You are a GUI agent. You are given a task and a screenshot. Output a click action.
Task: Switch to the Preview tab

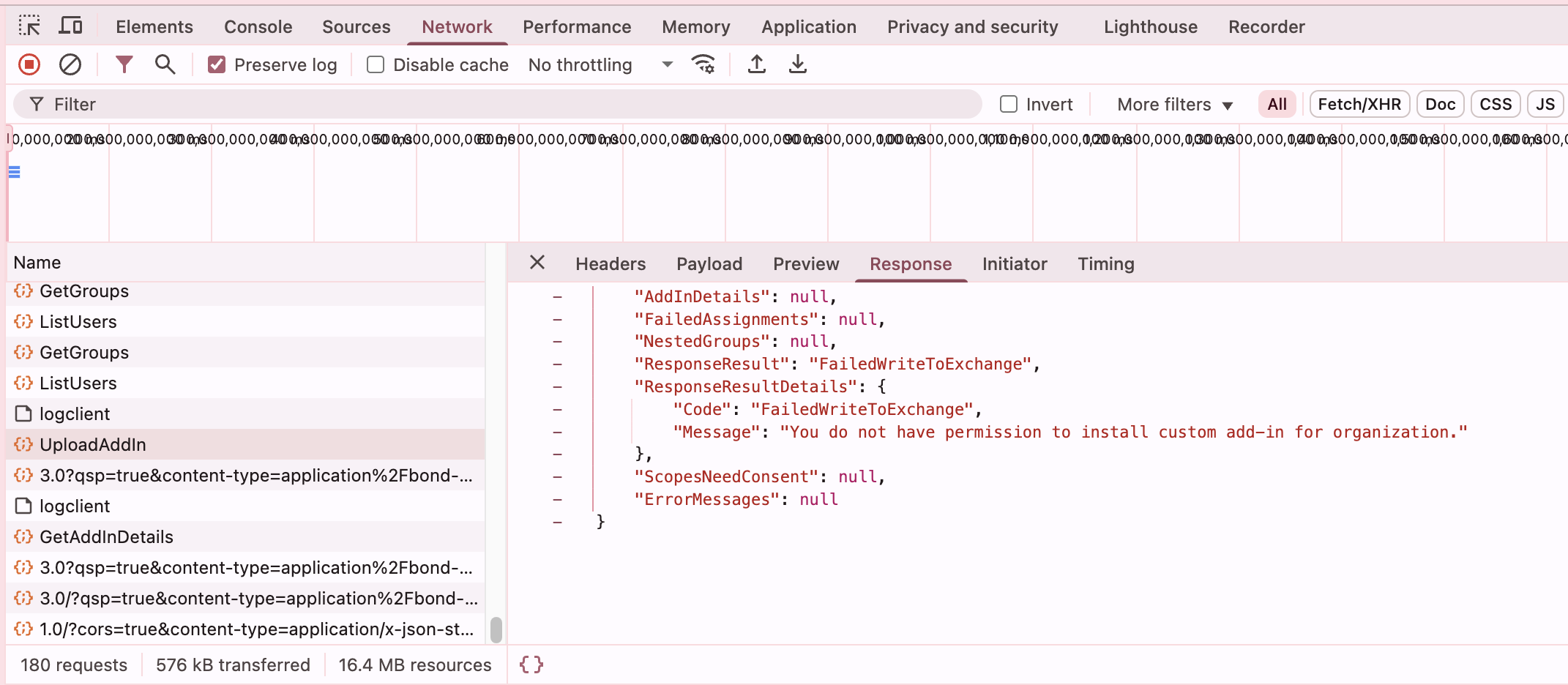pos(806,263)
